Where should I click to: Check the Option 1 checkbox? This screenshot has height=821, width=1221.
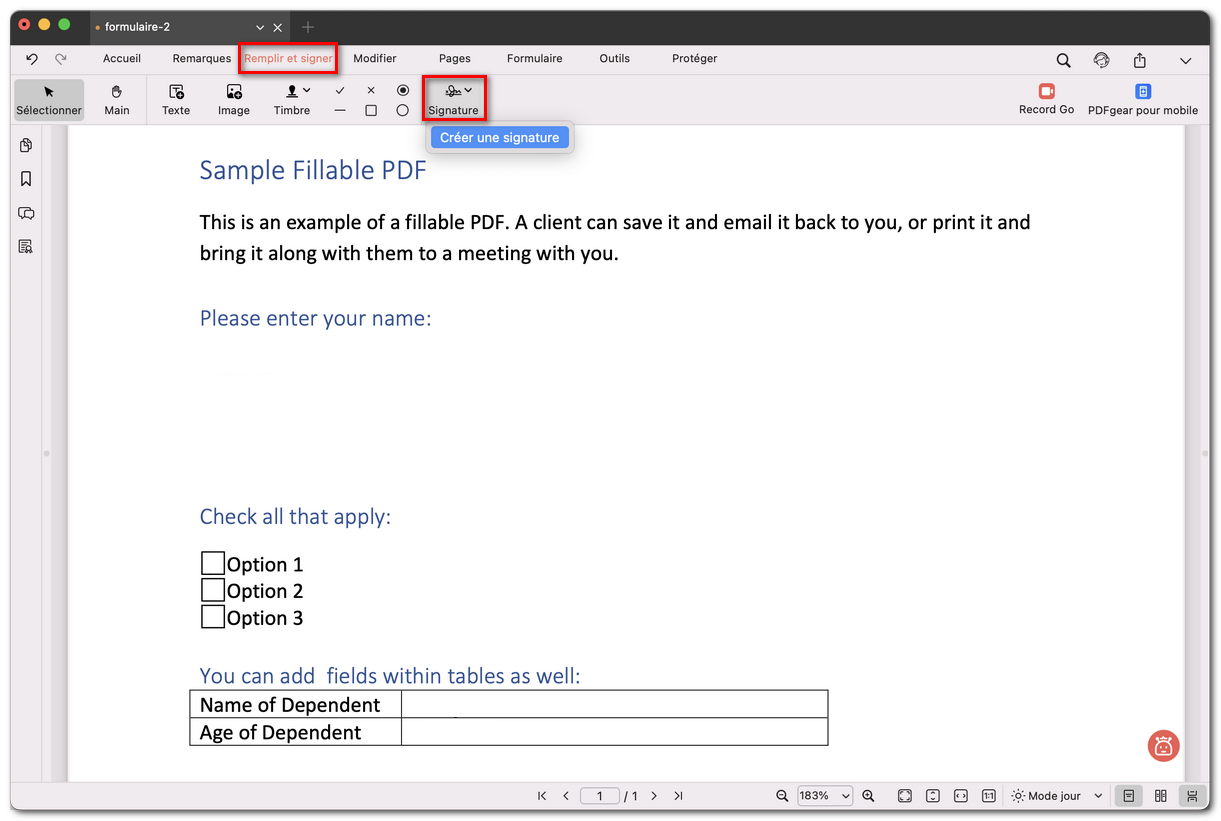[213, 563]
